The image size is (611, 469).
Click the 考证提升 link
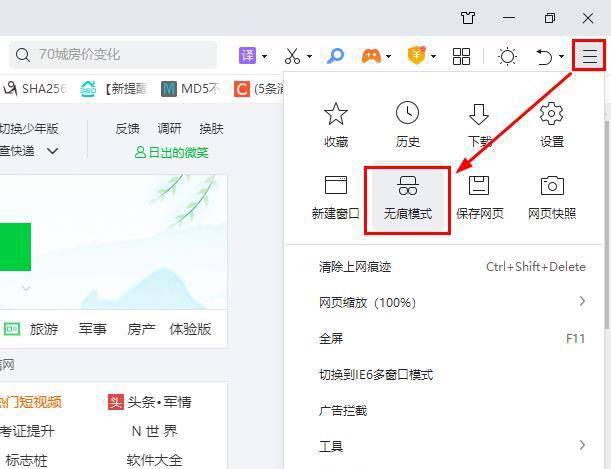pos(27,431)
